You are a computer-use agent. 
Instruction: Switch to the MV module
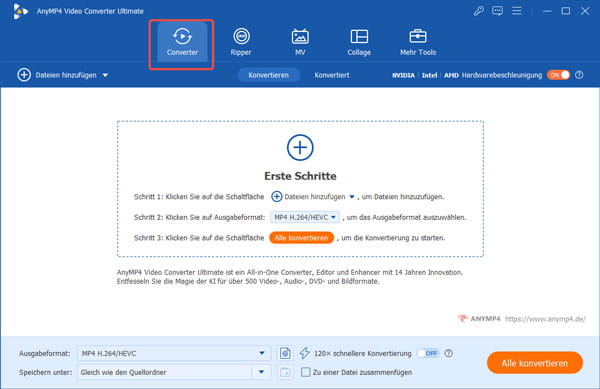(300, 42)
